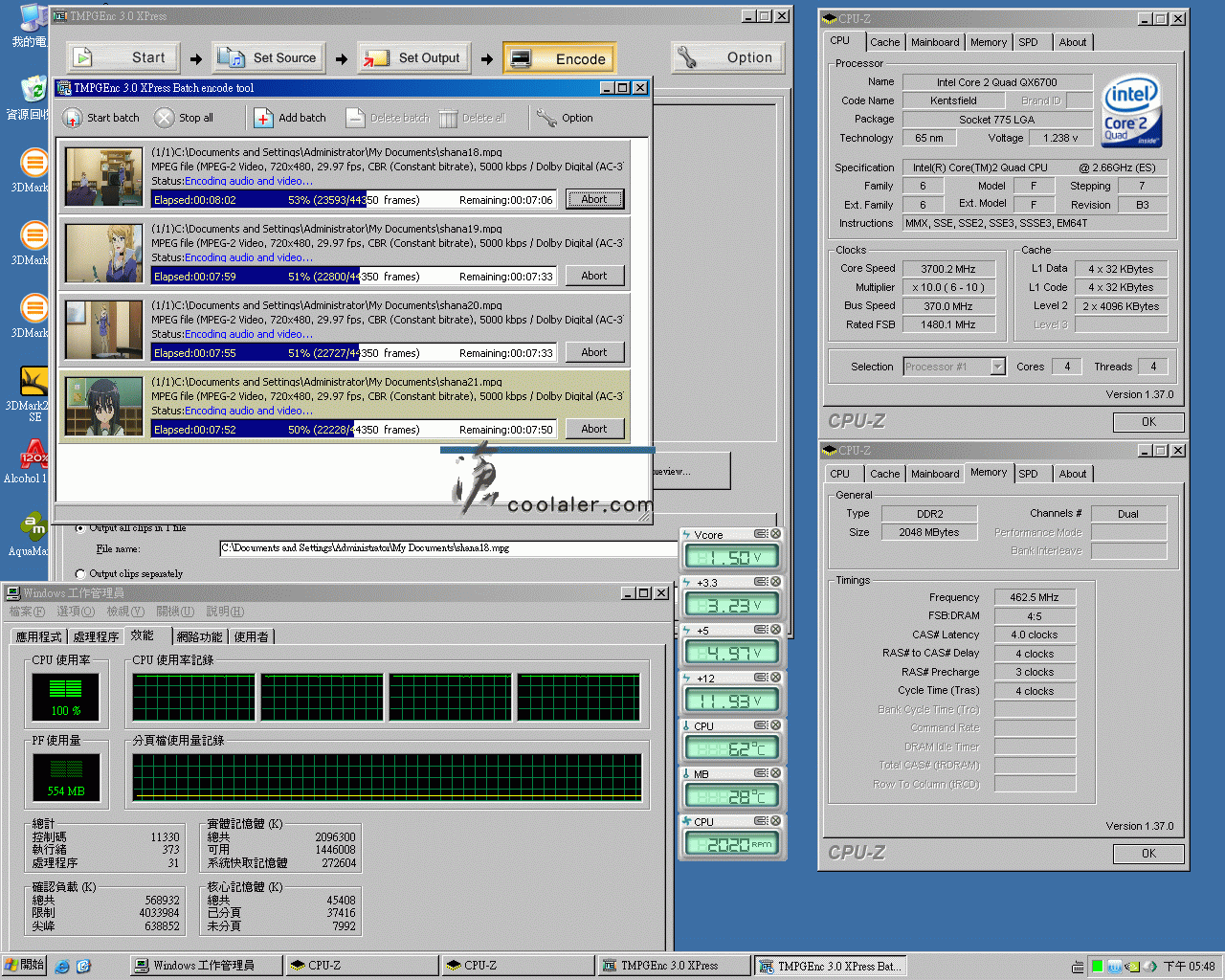Click shana18.mpg progress bar
This screenshot has height=980, width=1225.
(x=354, y=199)
